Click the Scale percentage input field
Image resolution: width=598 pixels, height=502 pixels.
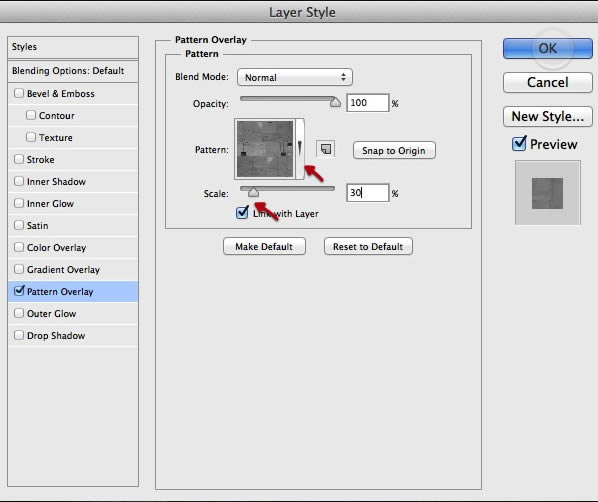(x=368, y=193)
